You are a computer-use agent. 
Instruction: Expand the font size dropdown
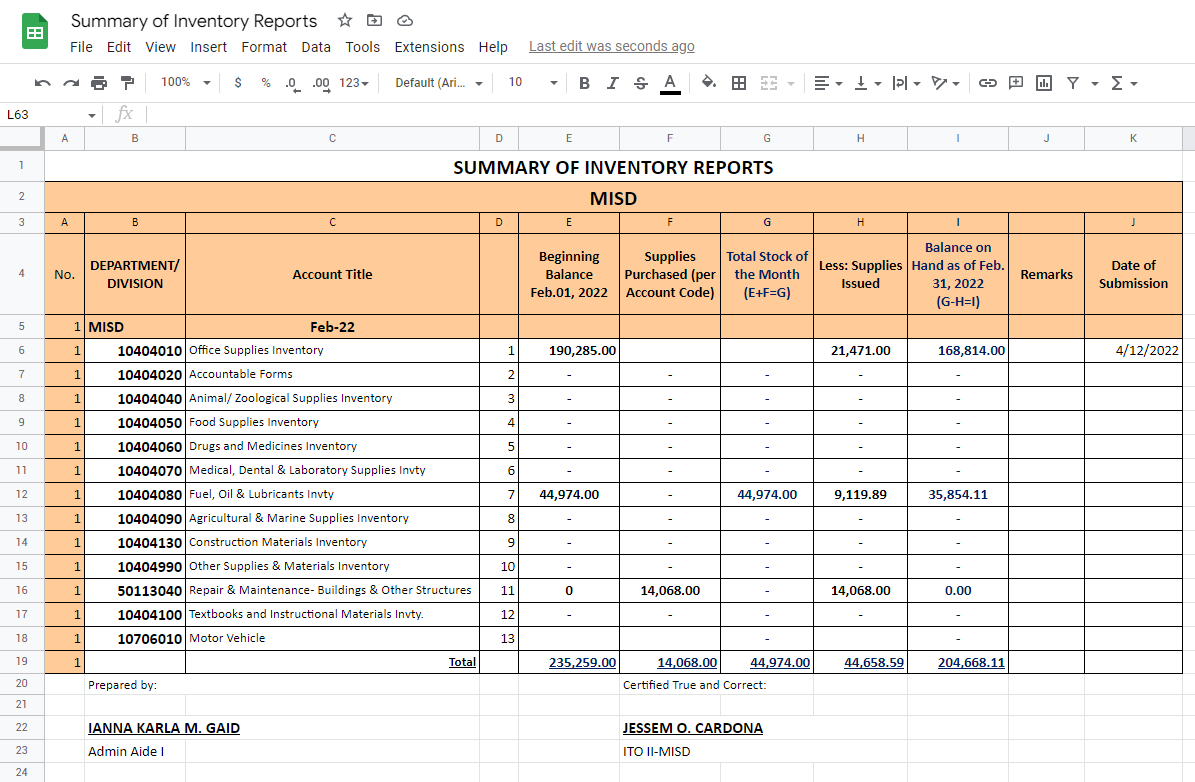pos(532,83)
